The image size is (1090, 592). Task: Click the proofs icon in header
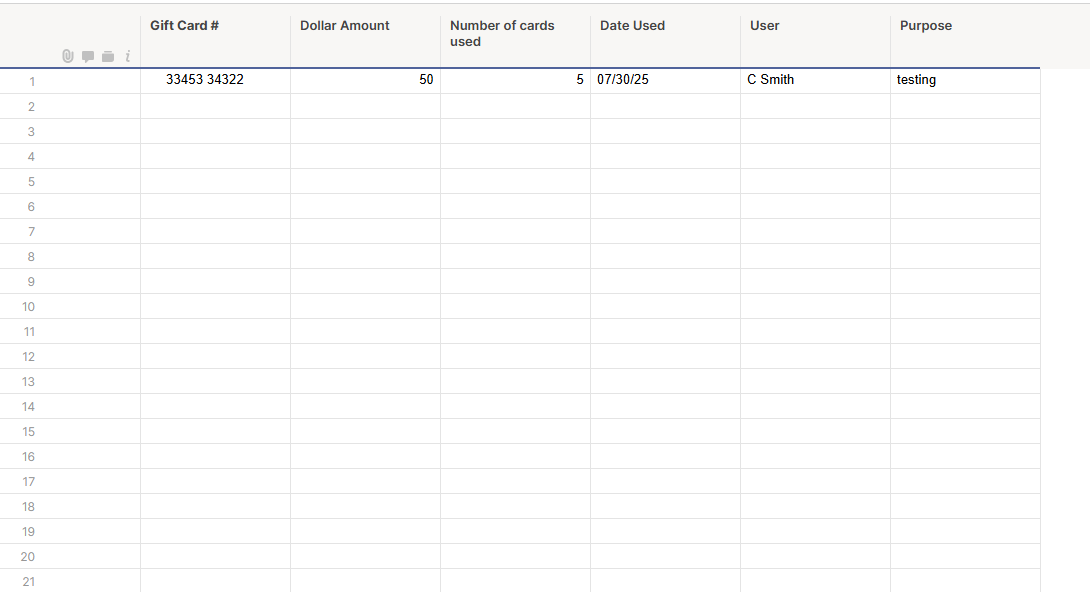[108, 57]
